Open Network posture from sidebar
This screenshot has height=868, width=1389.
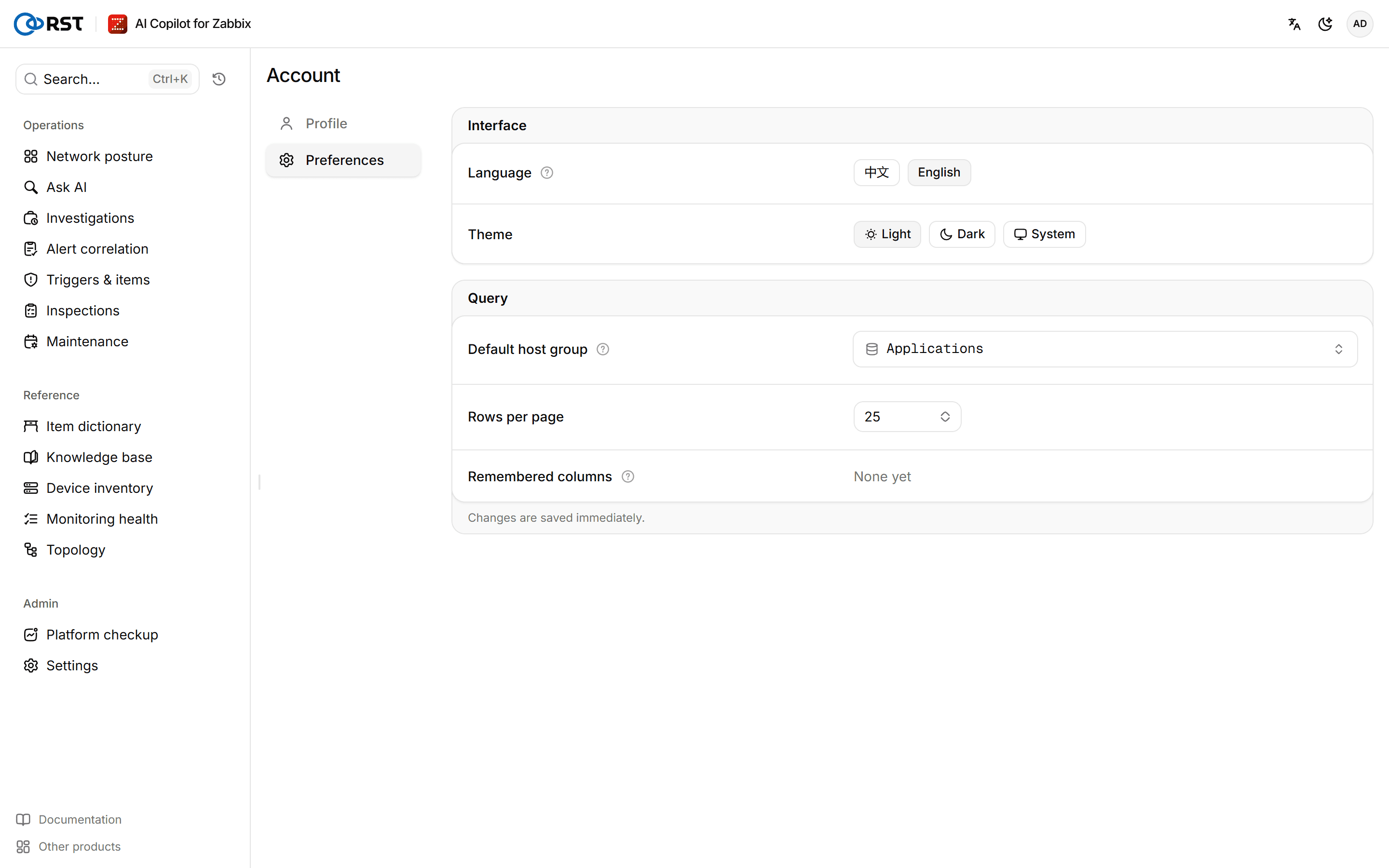(x=124, y=156)
